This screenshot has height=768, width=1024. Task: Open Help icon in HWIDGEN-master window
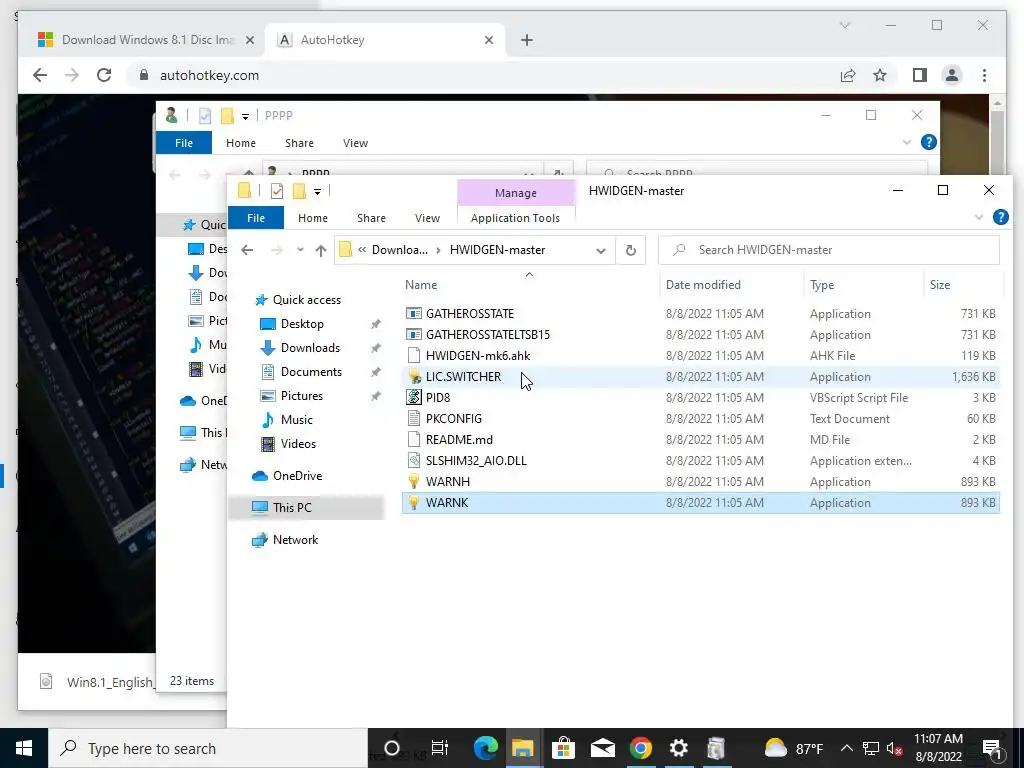click(x=1000, y=217)
